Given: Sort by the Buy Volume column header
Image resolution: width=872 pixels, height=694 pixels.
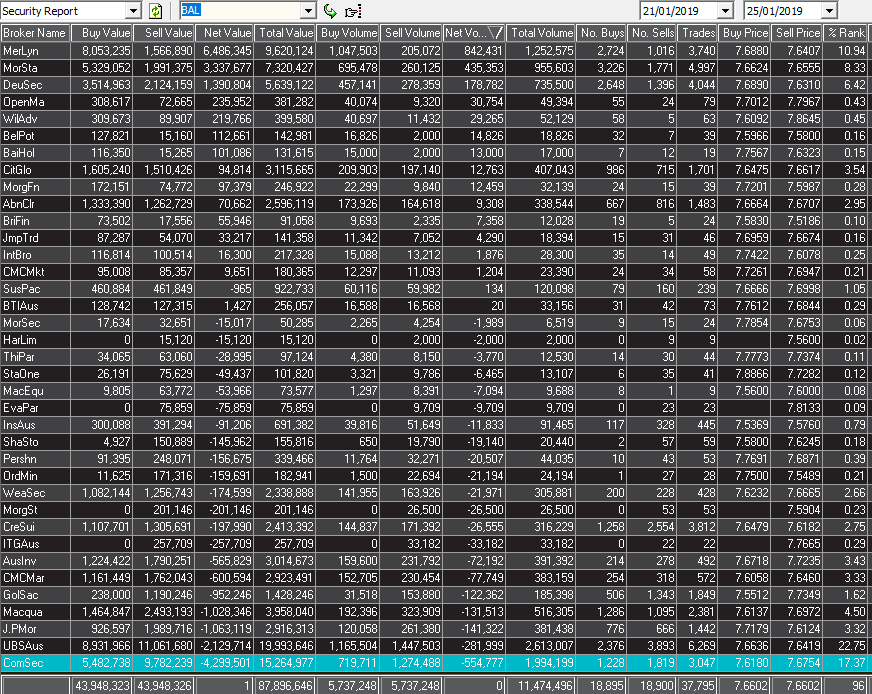Looking at the screenshot, I should [348, 33].
